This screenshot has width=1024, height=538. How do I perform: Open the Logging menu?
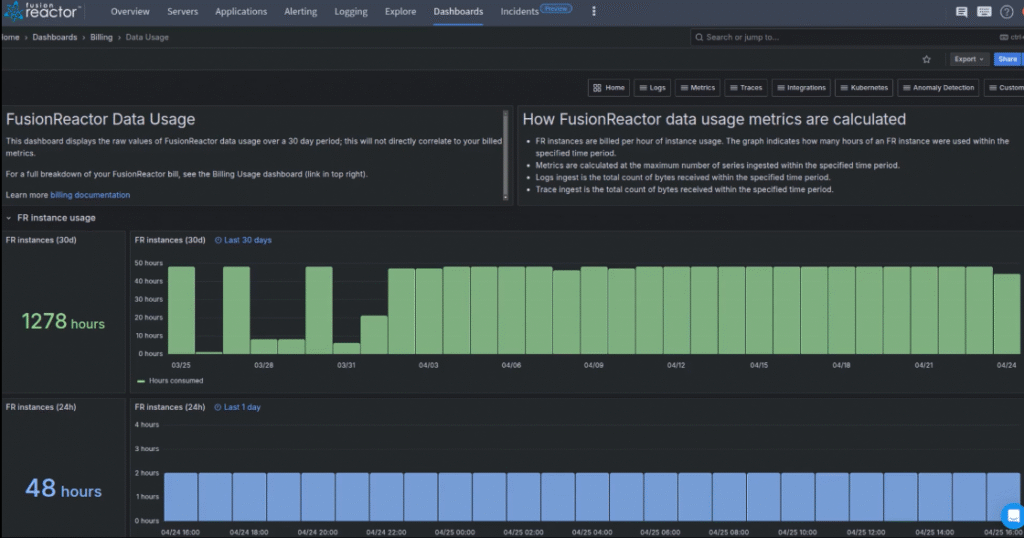(351, 12)
